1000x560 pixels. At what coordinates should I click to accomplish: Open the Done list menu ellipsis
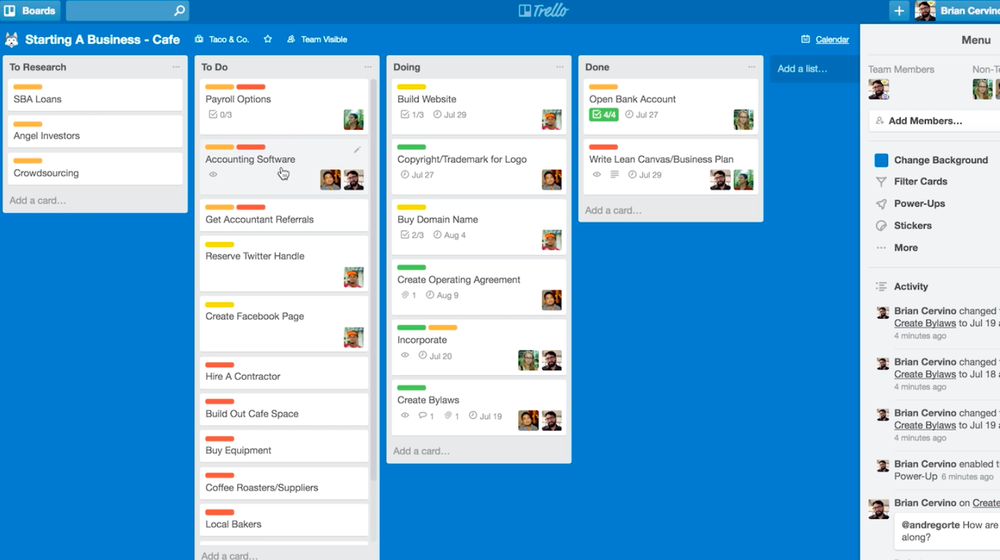pyautogui.click(x=752, y=67)
